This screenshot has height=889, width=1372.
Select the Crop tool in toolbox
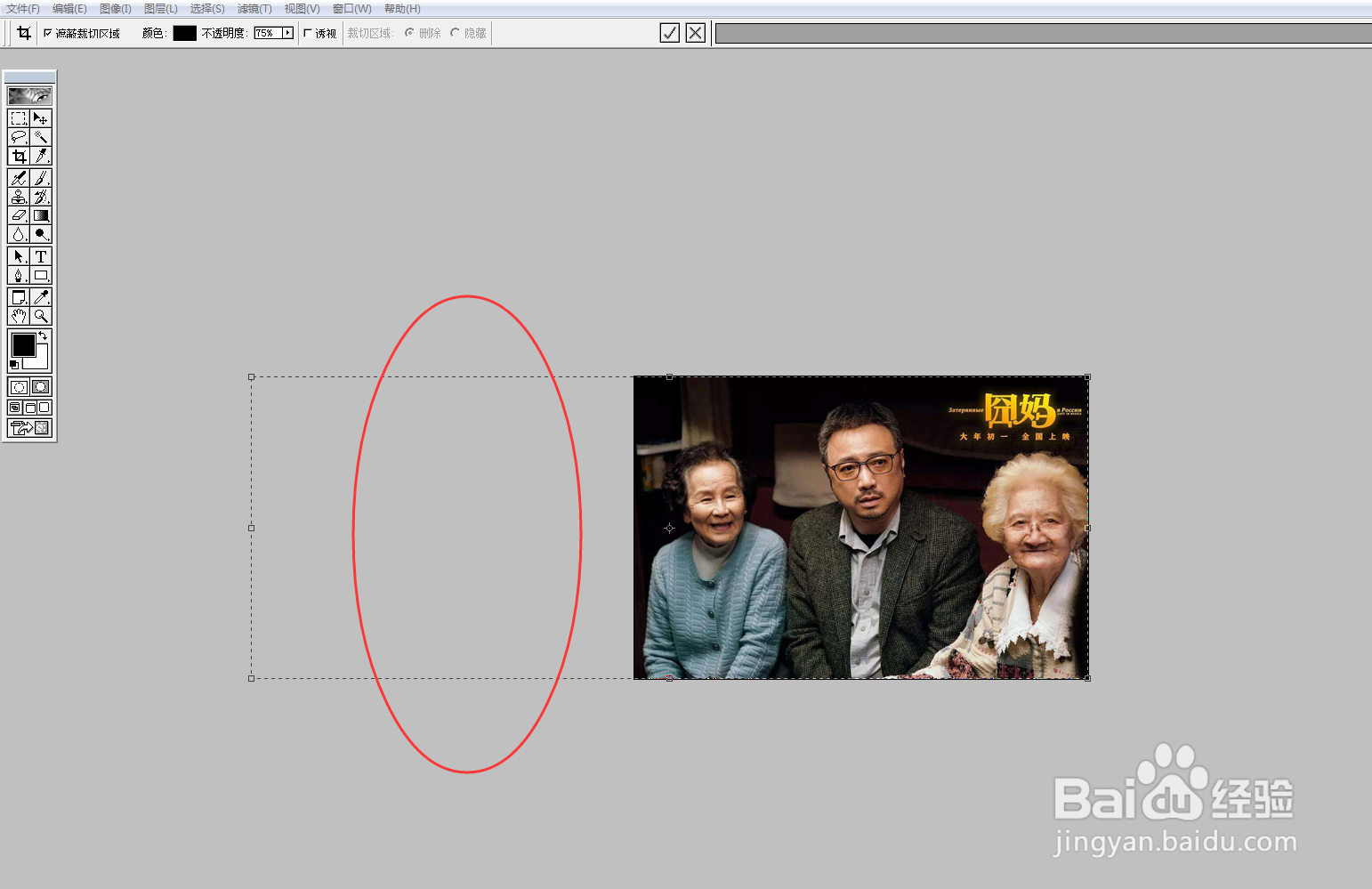pyautogui.click(x=19, y=157)
